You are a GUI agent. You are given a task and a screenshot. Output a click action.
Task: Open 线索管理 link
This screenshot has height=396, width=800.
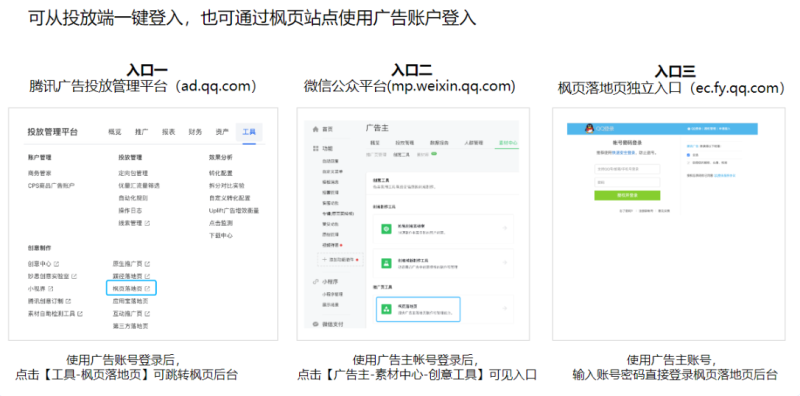pos(130,223)
